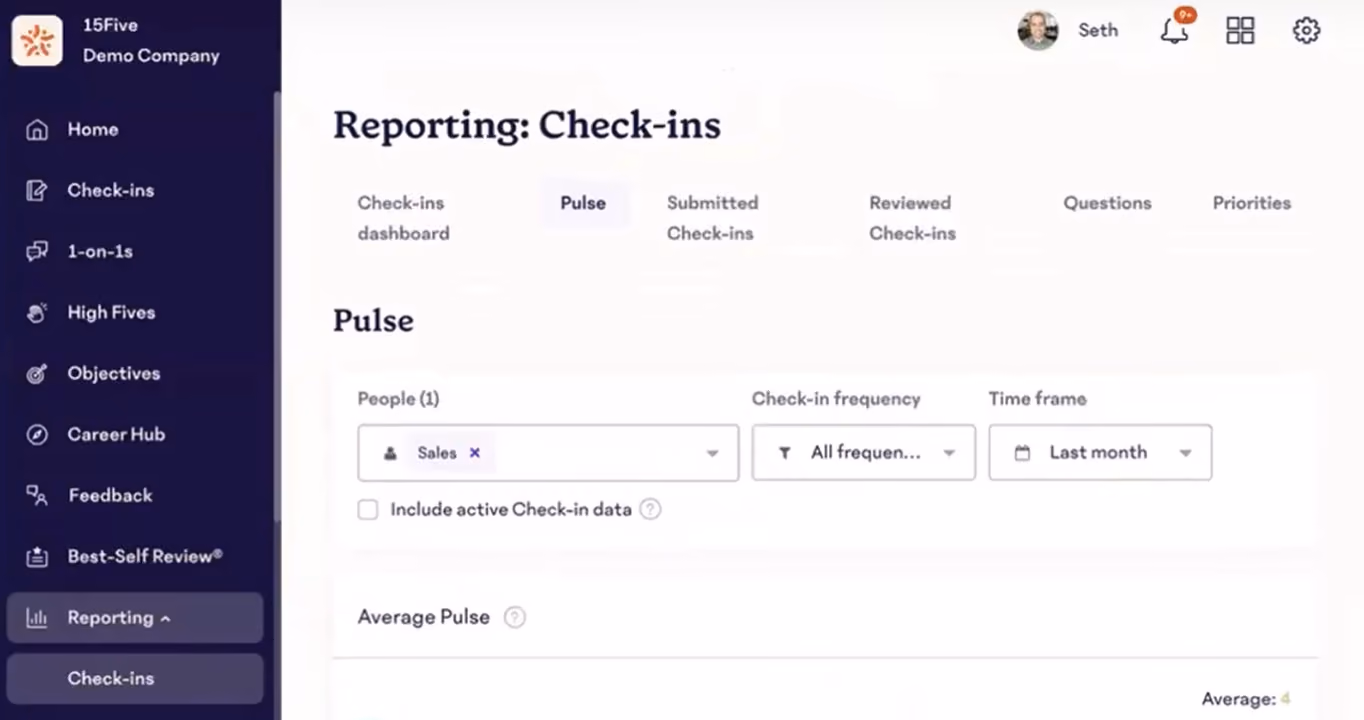Click the Feedback icon in sidebar
This screenshot has height=720, width=1364.
(x=37, y=496)
